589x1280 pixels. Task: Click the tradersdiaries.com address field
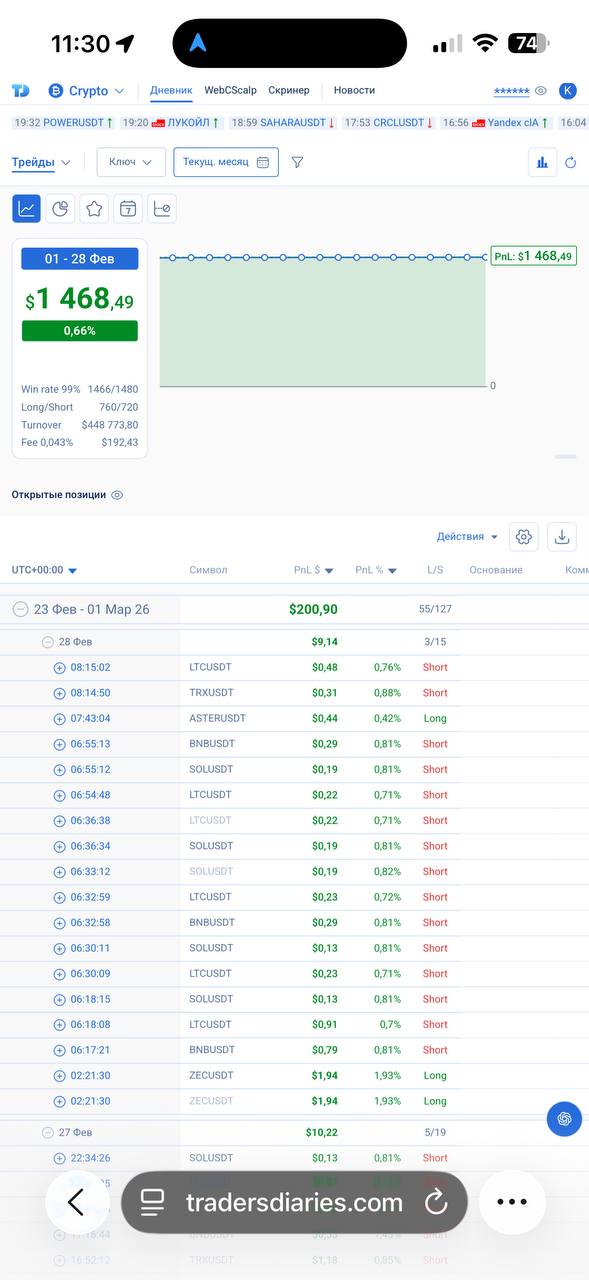tap(294, 1202)
